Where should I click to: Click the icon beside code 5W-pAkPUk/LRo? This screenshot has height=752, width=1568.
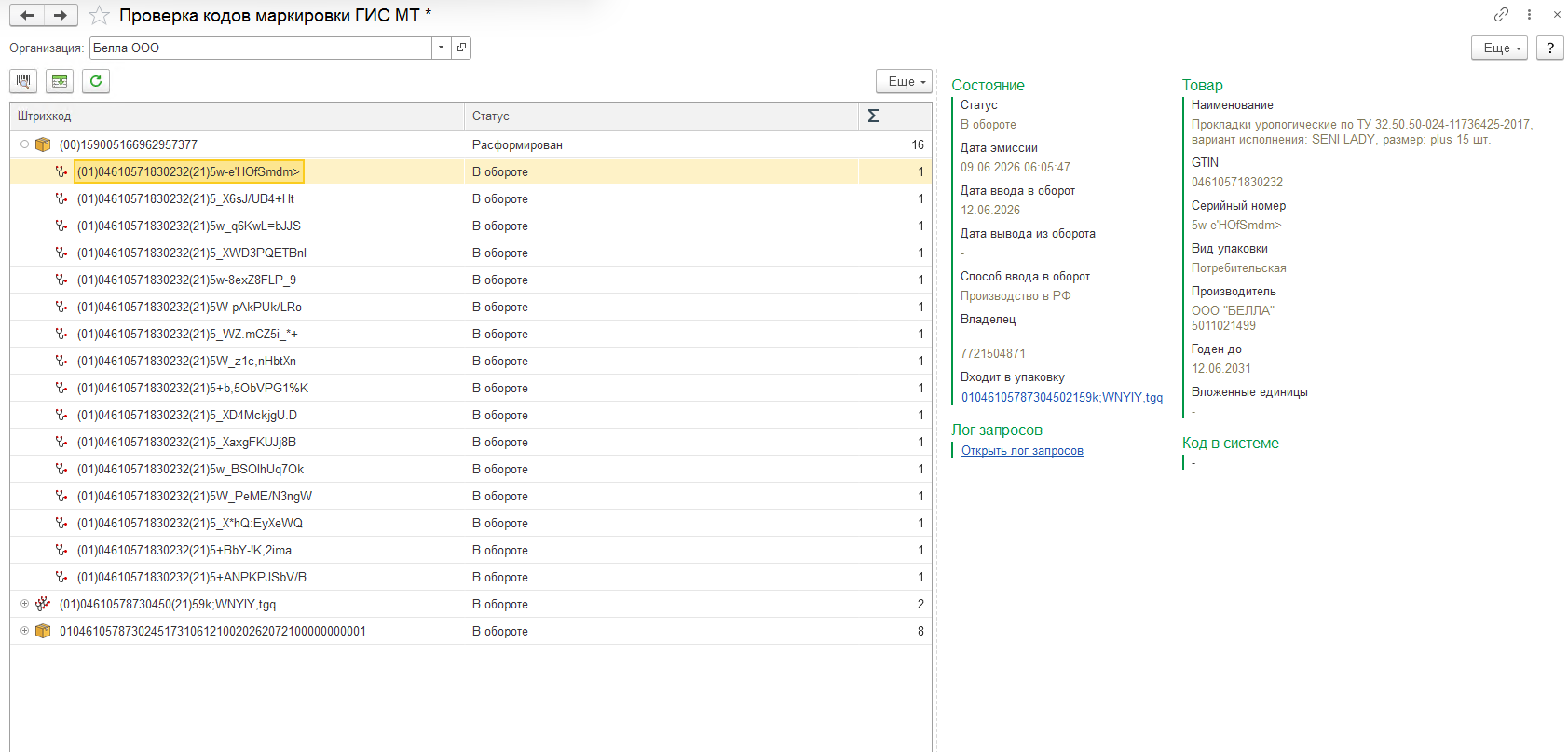(61, 307)
